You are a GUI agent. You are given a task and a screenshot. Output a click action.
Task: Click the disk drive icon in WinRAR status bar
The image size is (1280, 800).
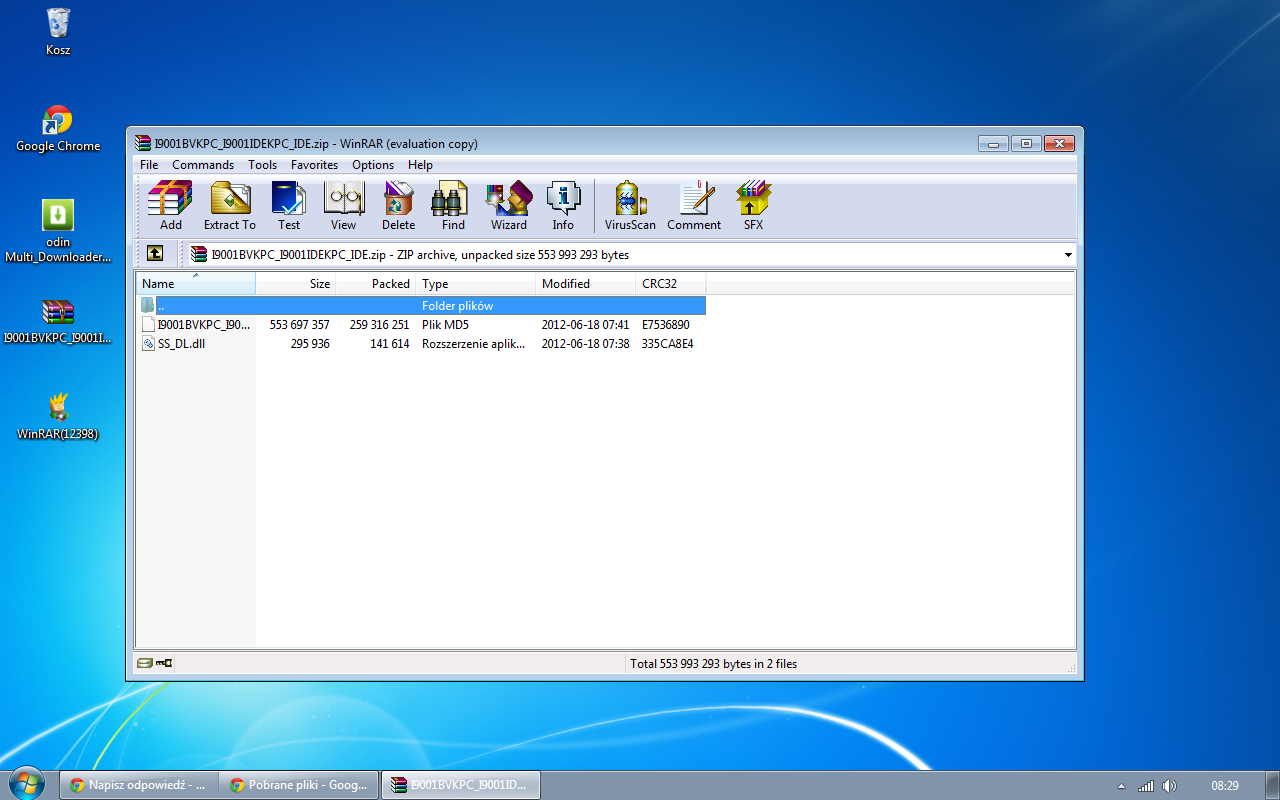145,663
